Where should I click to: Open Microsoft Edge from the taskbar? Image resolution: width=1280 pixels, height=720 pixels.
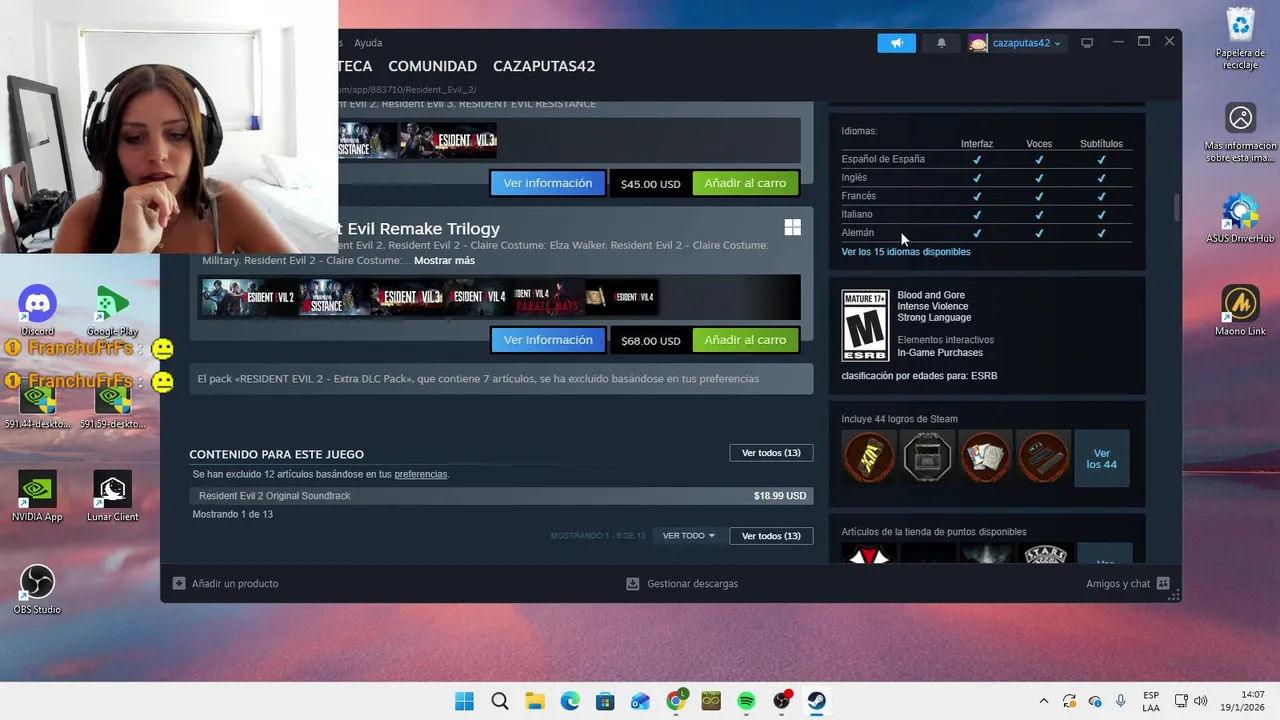pos(570,701)
